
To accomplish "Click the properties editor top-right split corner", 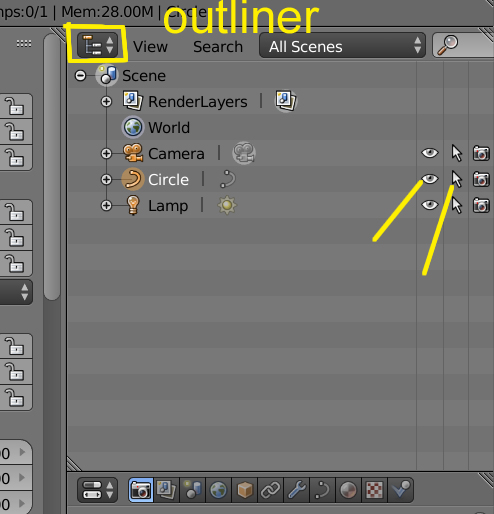I will click(487, 479).
